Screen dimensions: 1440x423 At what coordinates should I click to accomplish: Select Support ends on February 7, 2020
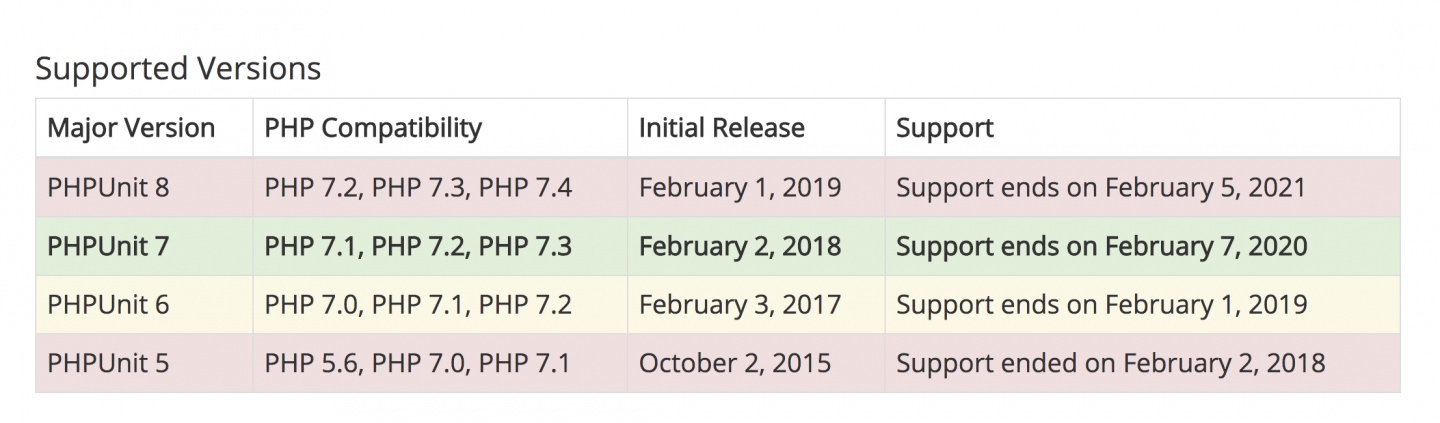pyautogui.click(x=1102, y=246)
